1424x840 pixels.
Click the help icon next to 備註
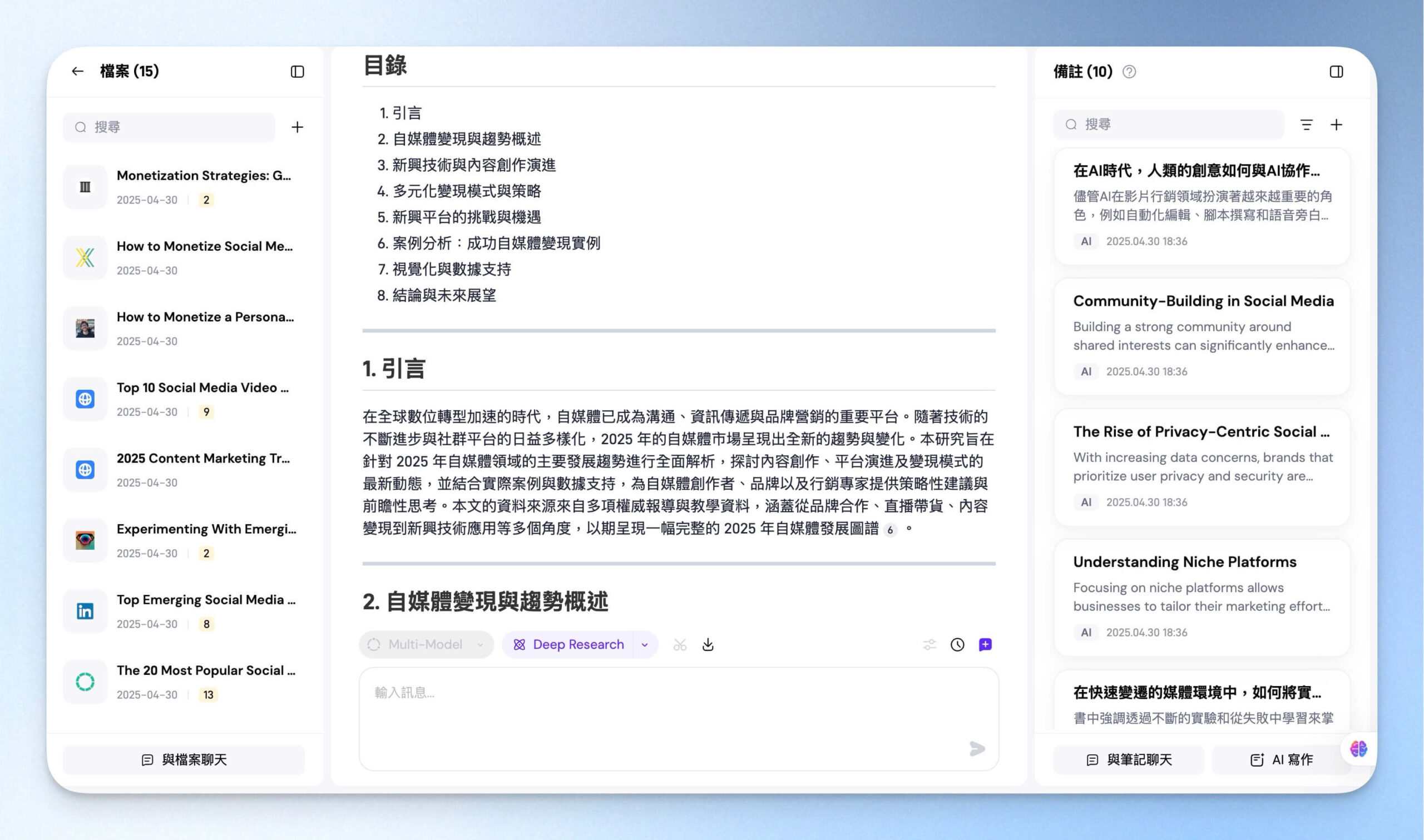click(1129, 72)
